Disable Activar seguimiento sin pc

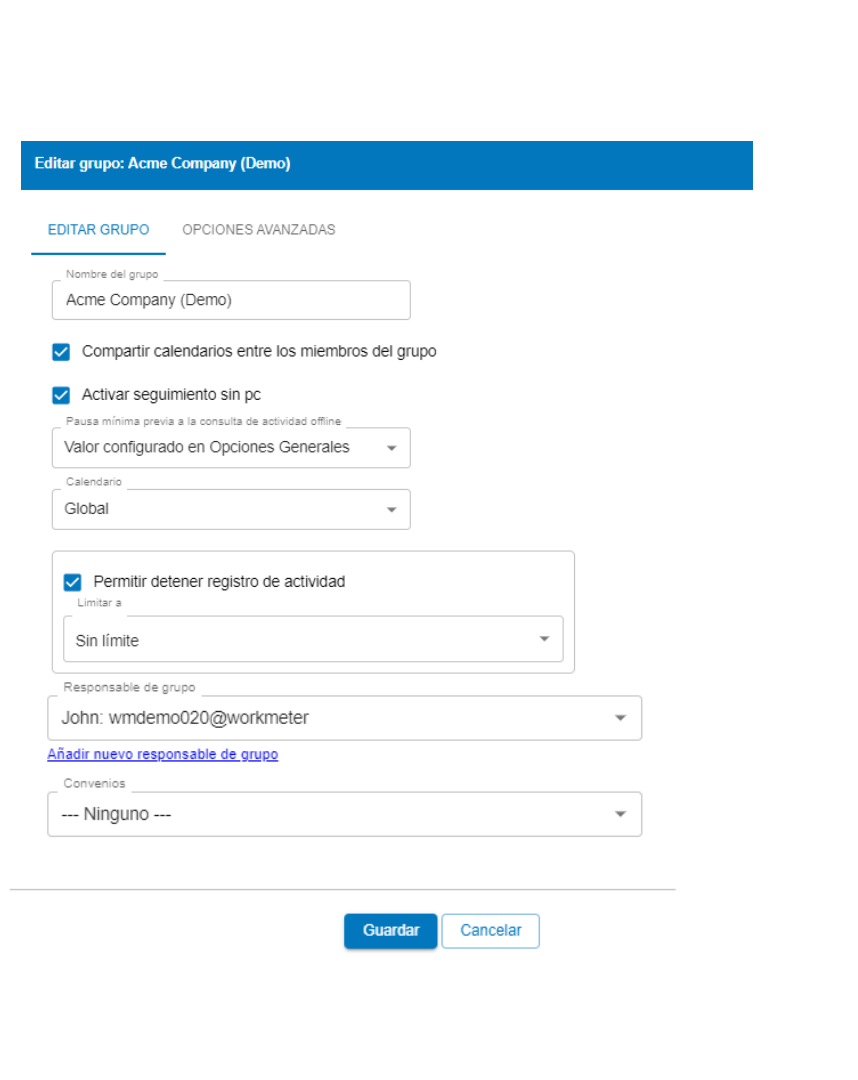point(61,394)
